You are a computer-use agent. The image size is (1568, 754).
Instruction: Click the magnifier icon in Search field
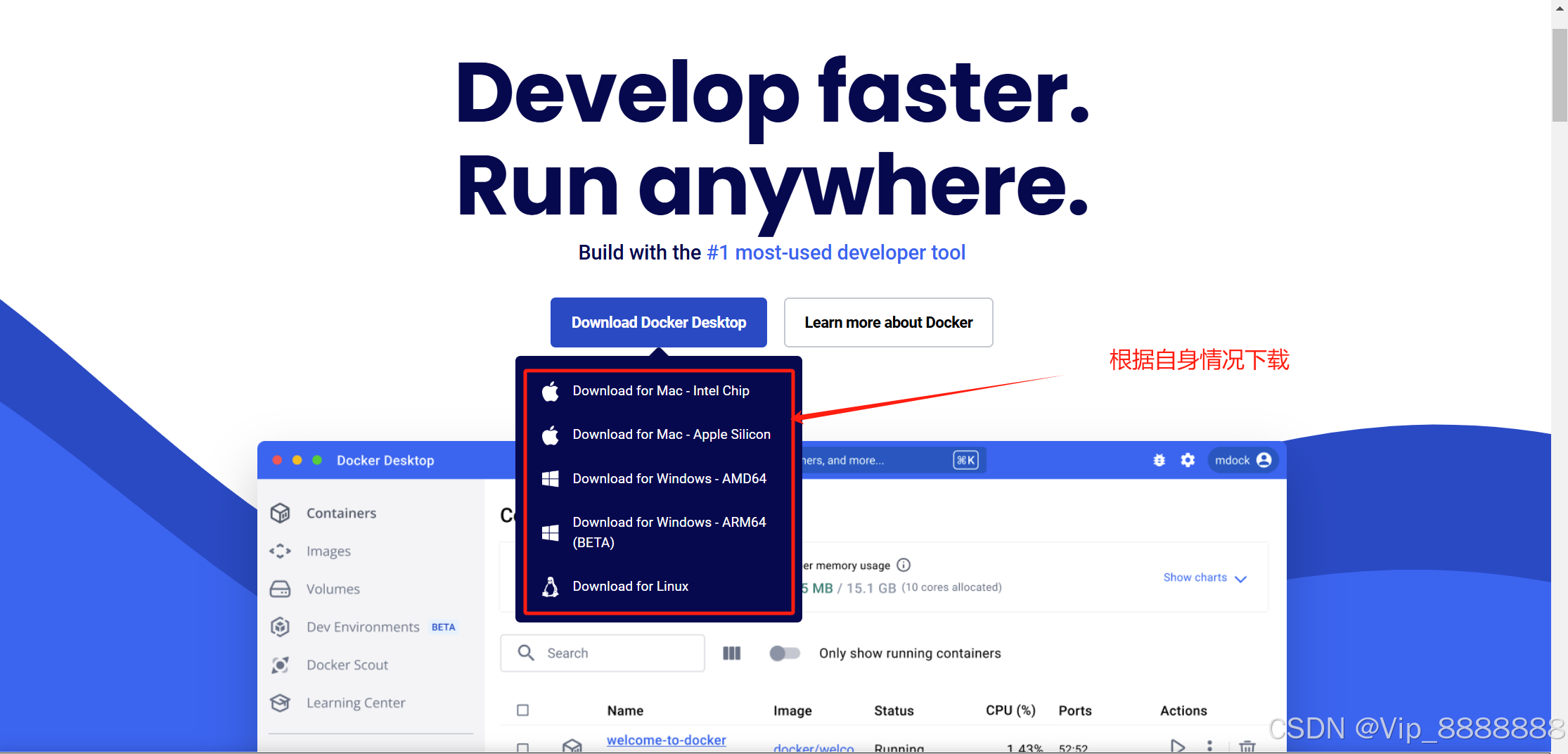526,653
